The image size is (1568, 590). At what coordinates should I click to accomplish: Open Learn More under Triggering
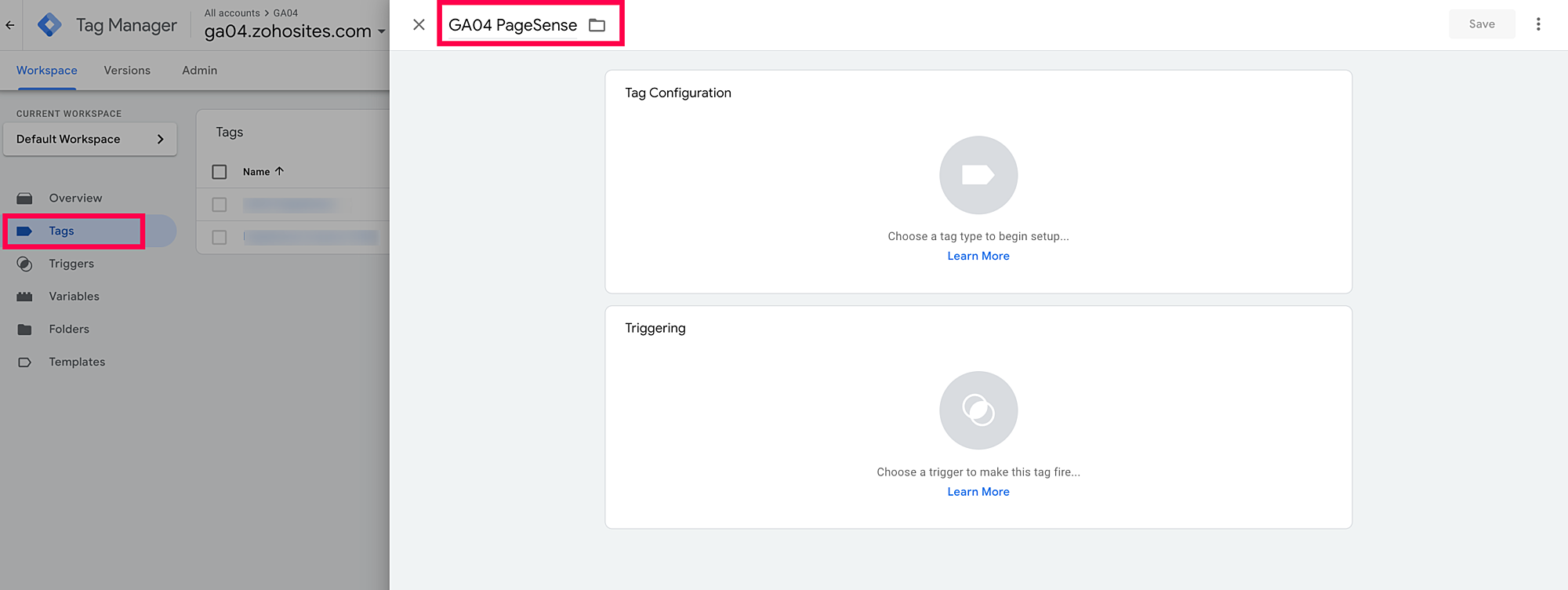978,492
